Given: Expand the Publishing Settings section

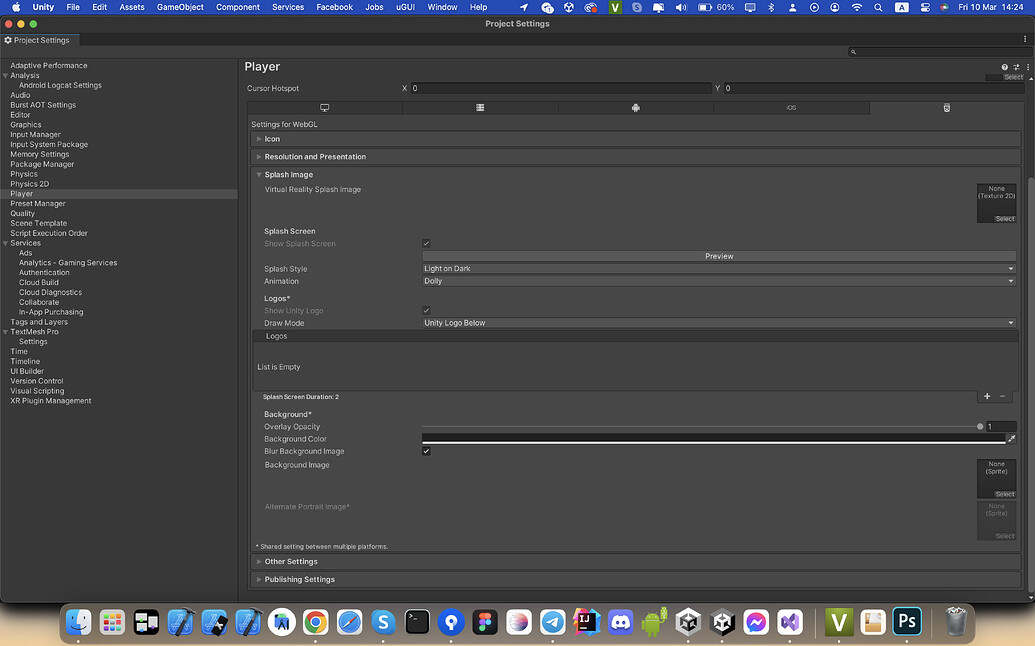Looking at the screenshot, I should coord(299,580).
